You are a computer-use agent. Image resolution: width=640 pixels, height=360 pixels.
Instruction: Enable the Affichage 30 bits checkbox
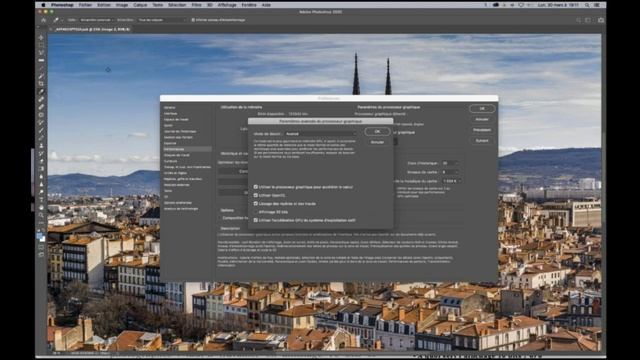[x=256, y=212]
